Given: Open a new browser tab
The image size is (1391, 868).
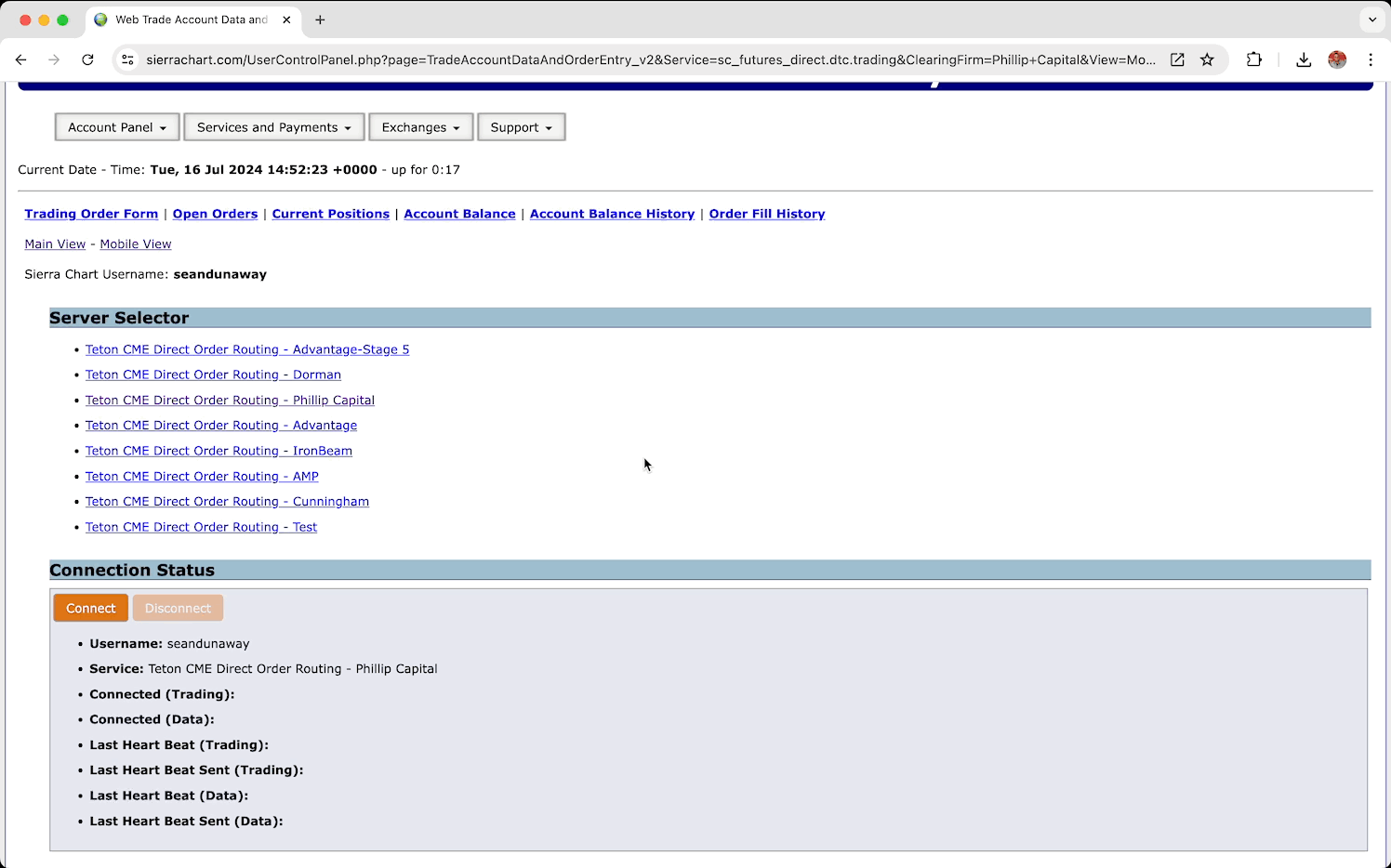Looking at the screenshot, I should click(320, 20).
